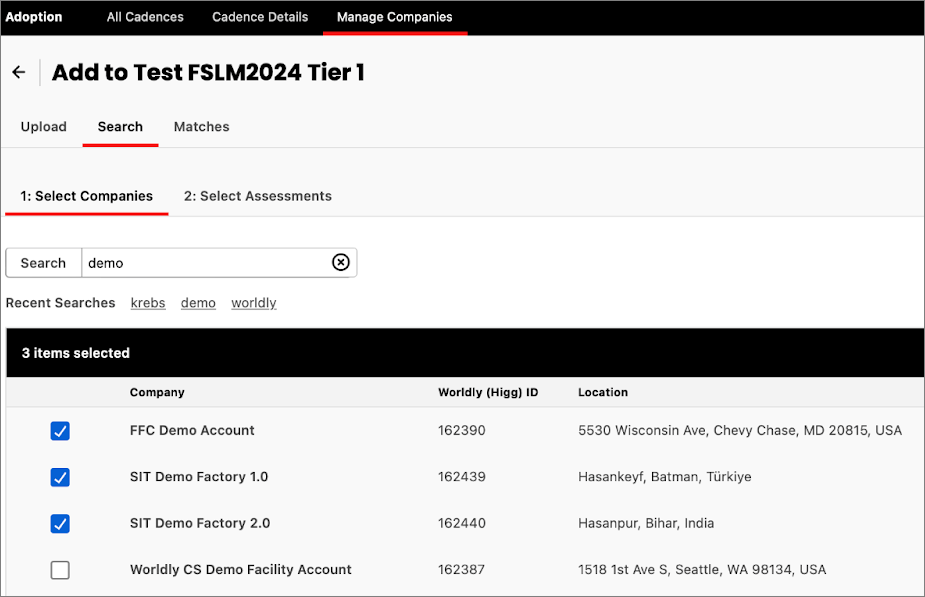Click into the demo search input field
This screenshot has width=925, height=597.
point(205,263)
